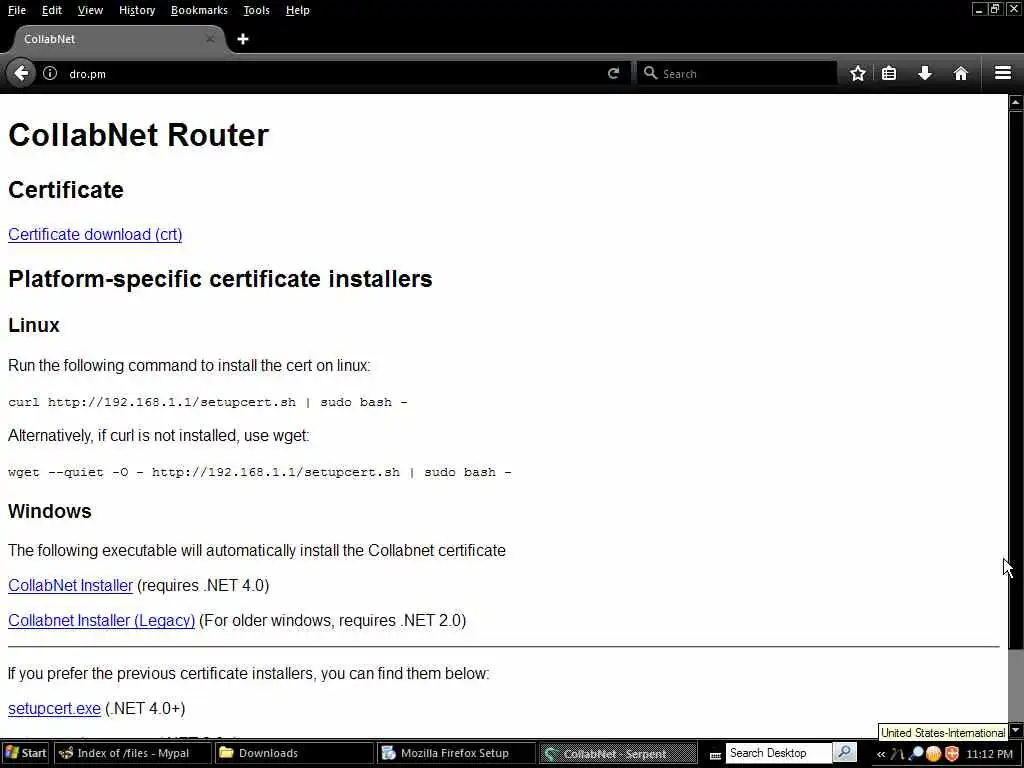Click the magnifier tray icon
Viewport: 1024px width, 768px height.
(x=916, y=754)
